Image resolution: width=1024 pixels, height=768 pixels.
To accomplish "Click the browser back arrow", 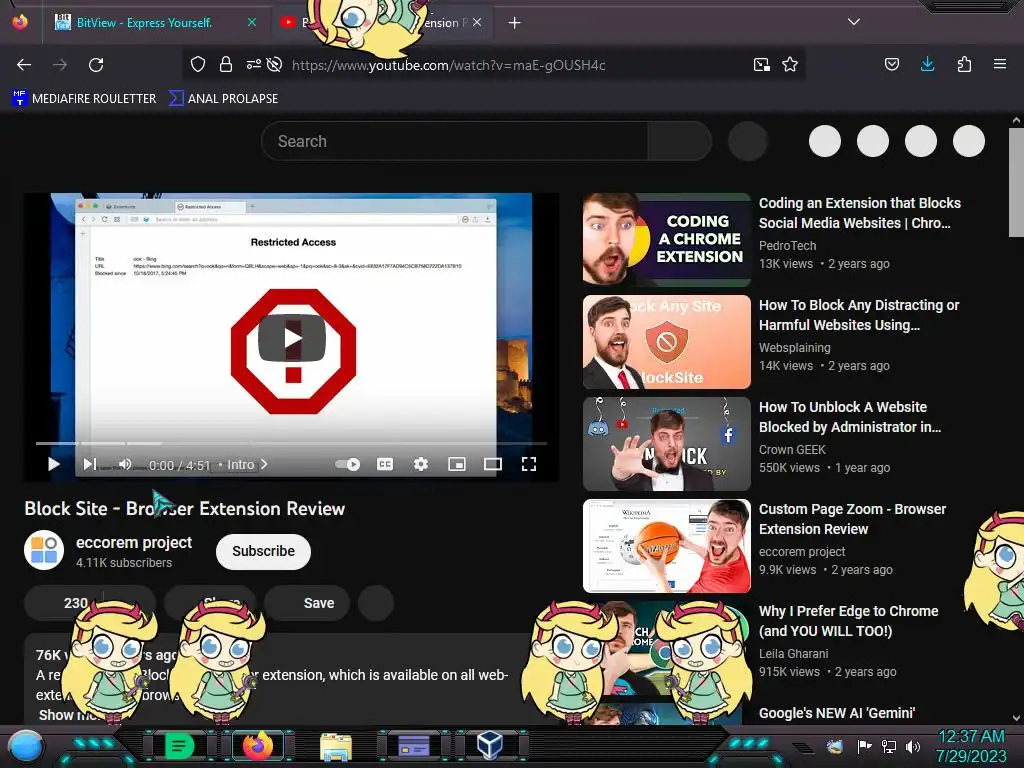I will (x=24, y=65).
